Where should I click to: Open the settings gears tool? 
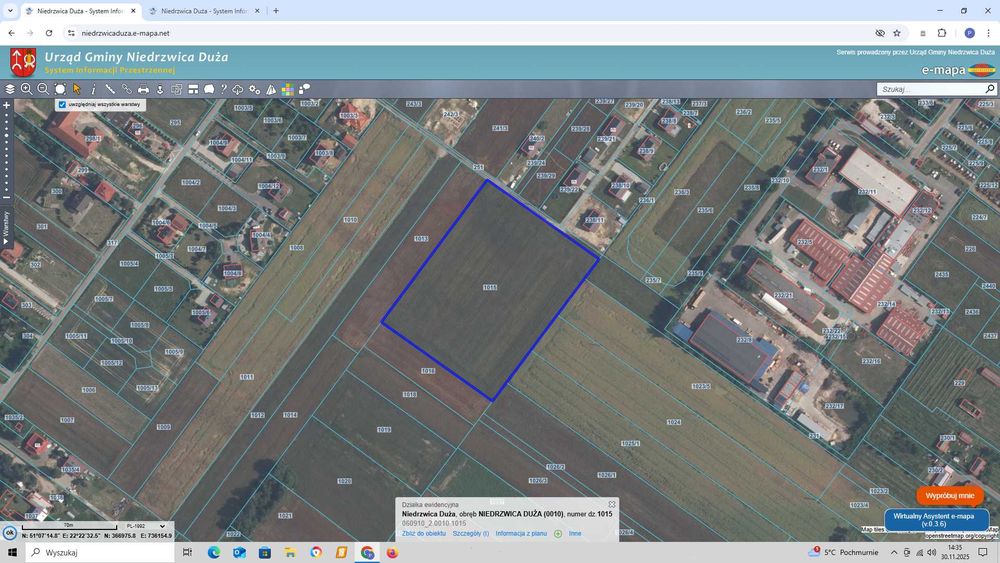click(254, 89)
